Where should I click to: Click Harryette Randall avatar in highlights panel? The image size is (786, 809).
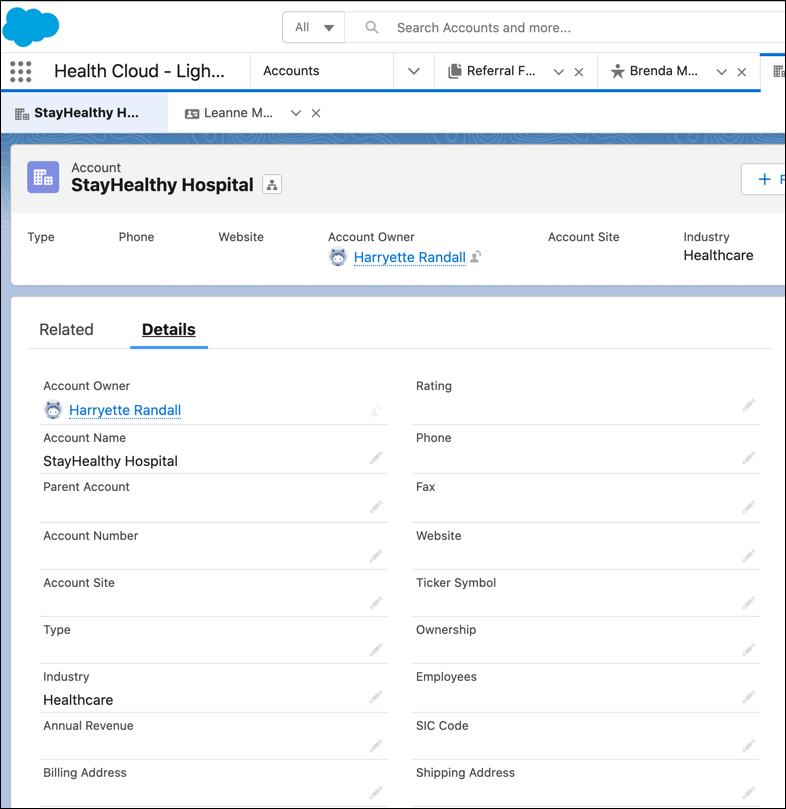(338, 256)
